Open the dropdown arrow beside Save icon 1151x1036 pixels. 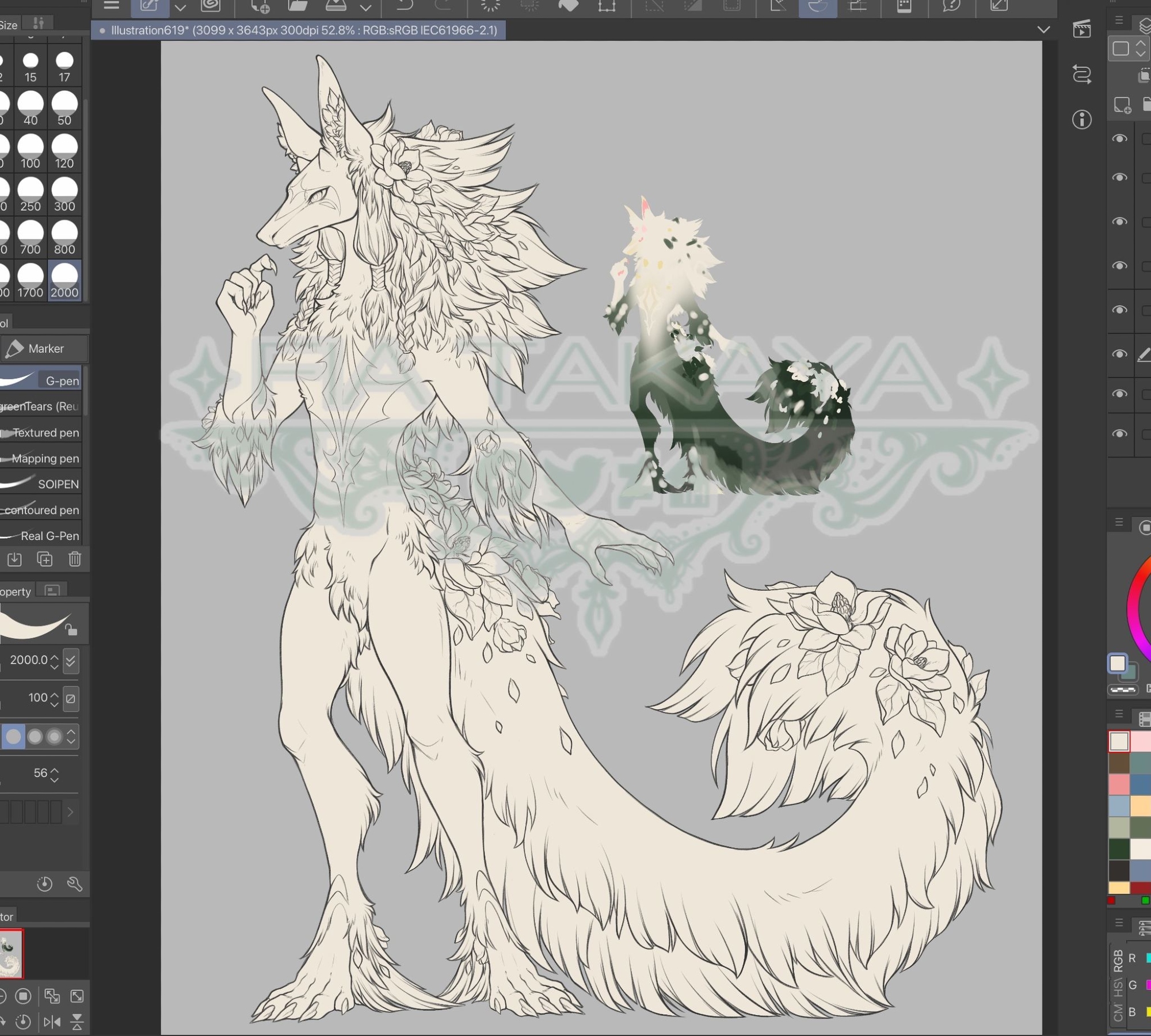point(365,7)
